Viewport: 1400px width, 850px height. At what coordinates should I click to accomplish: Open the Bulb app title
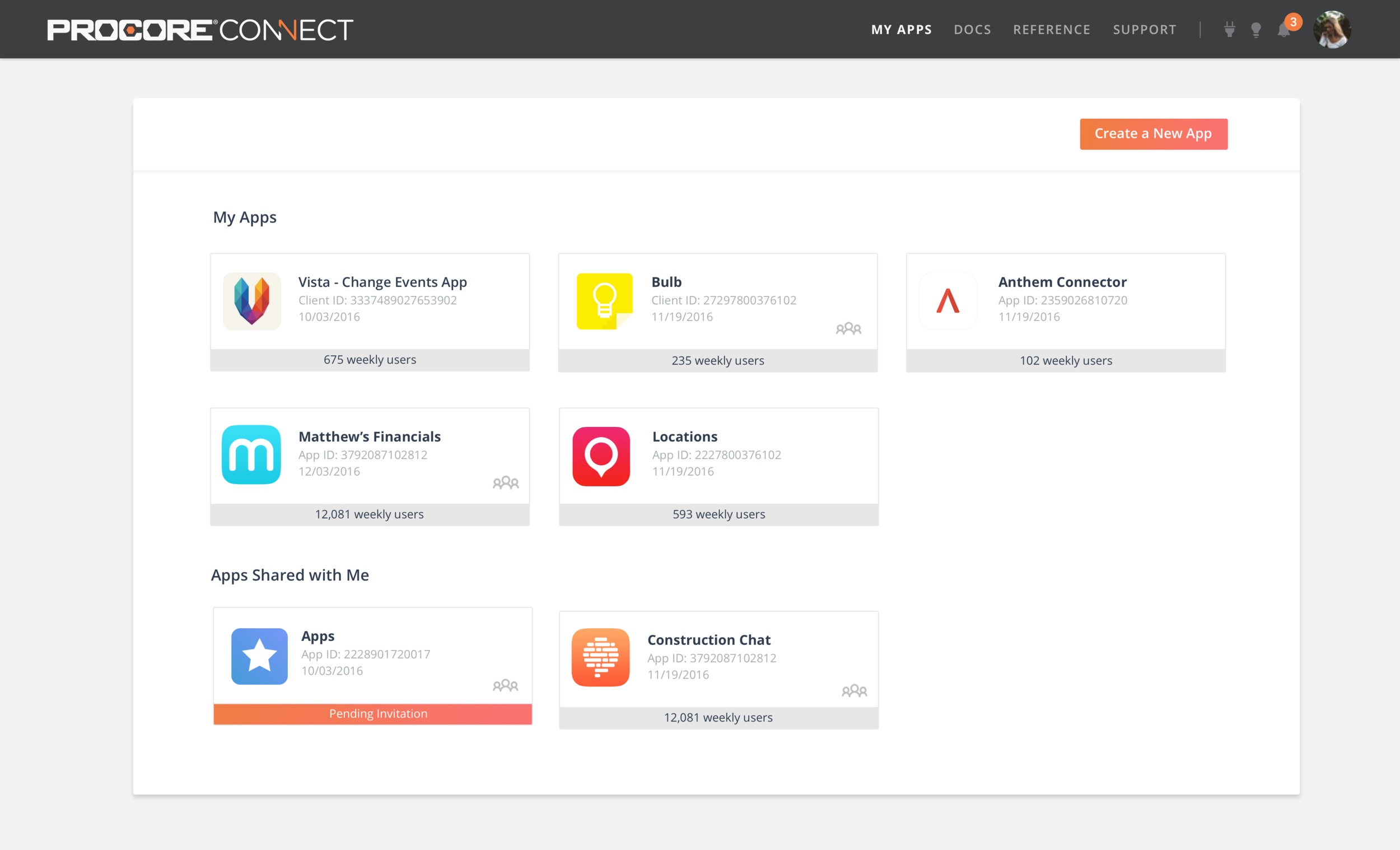click(x=666, y=282)
